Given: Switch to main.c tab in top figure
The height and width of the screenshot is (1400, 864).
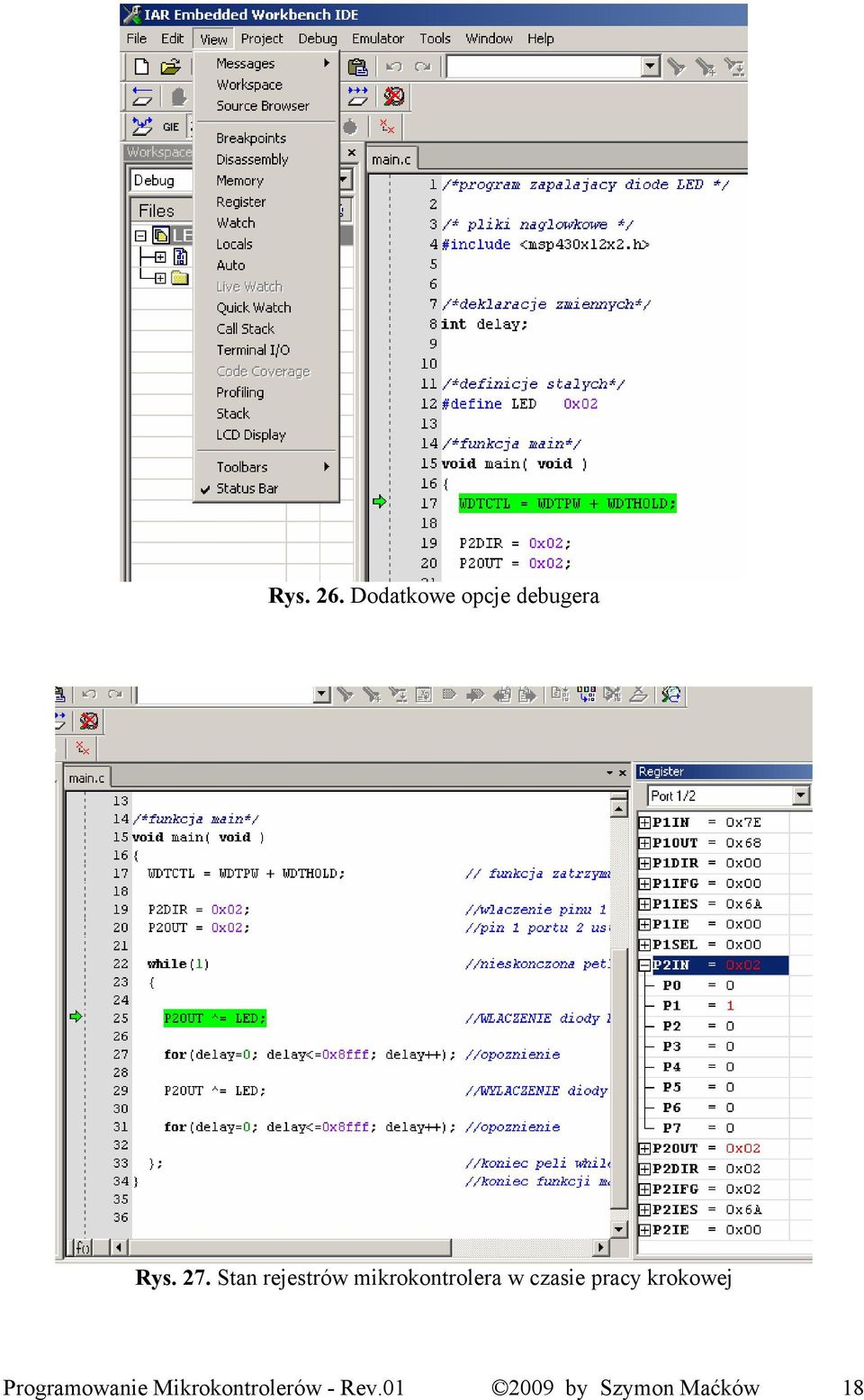Looking at the screenshot, I should click(391, 159).
